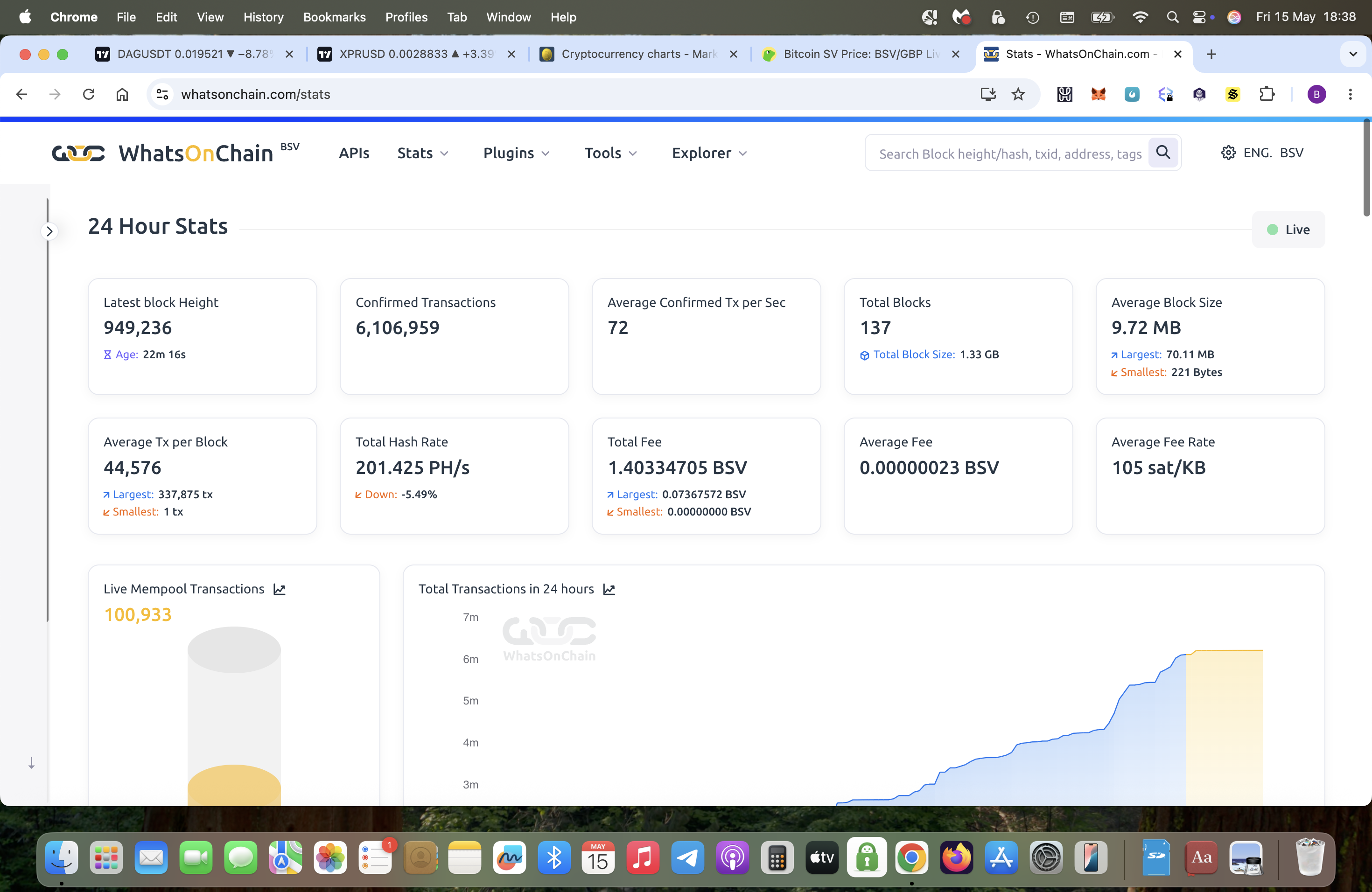Open Live Mempool Transactions chart icon
Image resolution: width=1372 pixels, height=892 pixels.
click(x=279, y=589)
